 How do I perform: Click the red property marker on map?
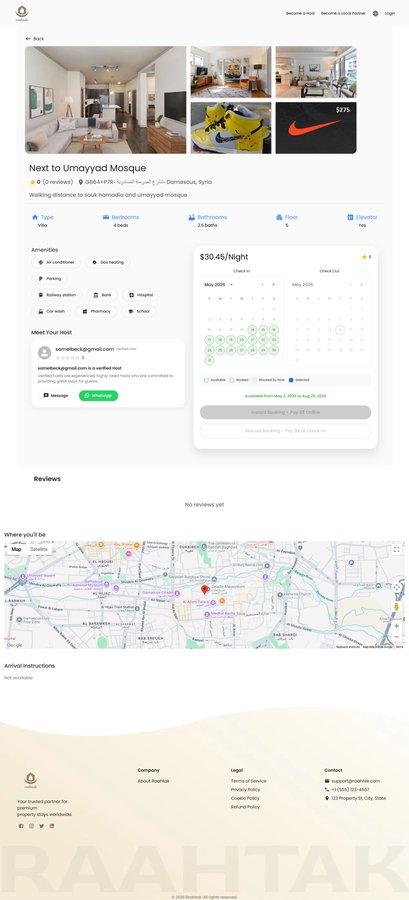(x=205, y=589)
